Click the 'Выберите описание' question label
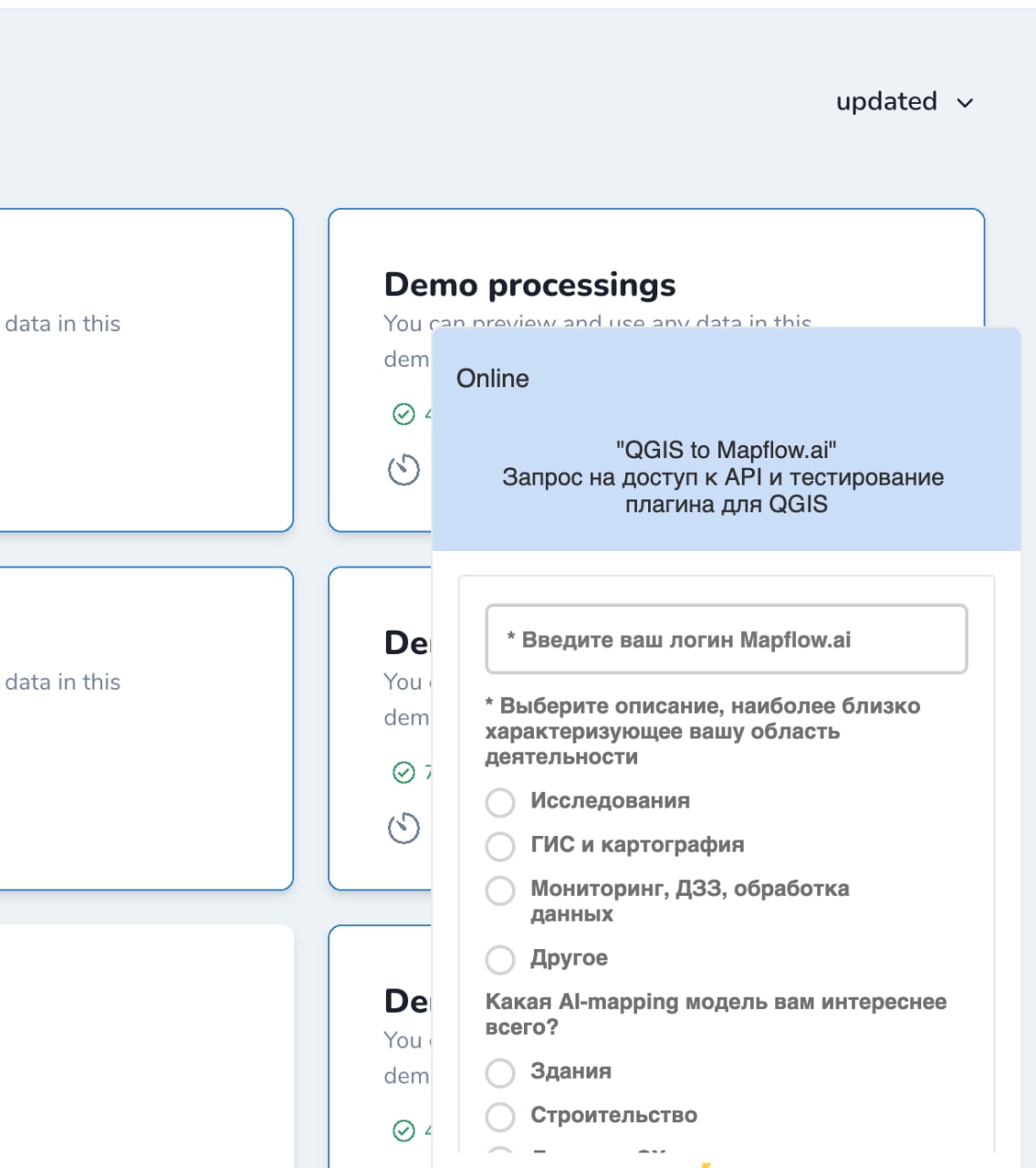Image resolution: width=1036 pixels, height=1168 pixels. [x=703, y=731]
